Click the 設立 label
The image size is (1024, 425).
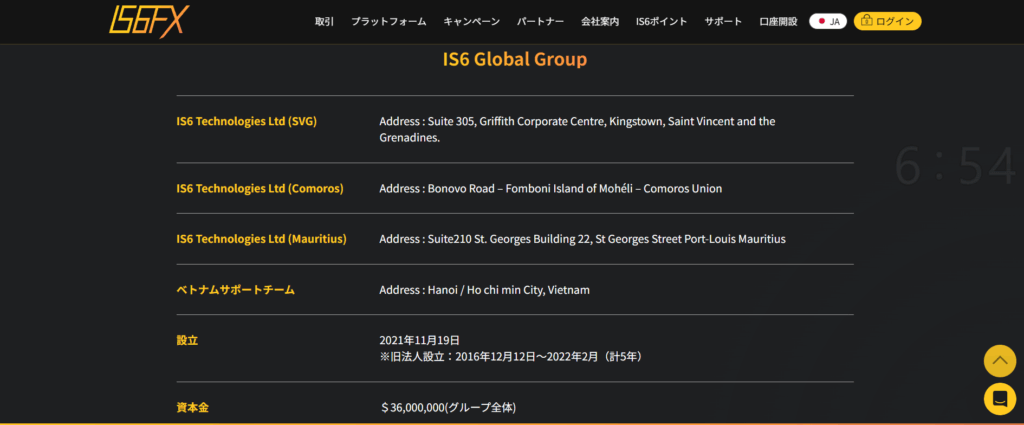(x=187, y=340)
